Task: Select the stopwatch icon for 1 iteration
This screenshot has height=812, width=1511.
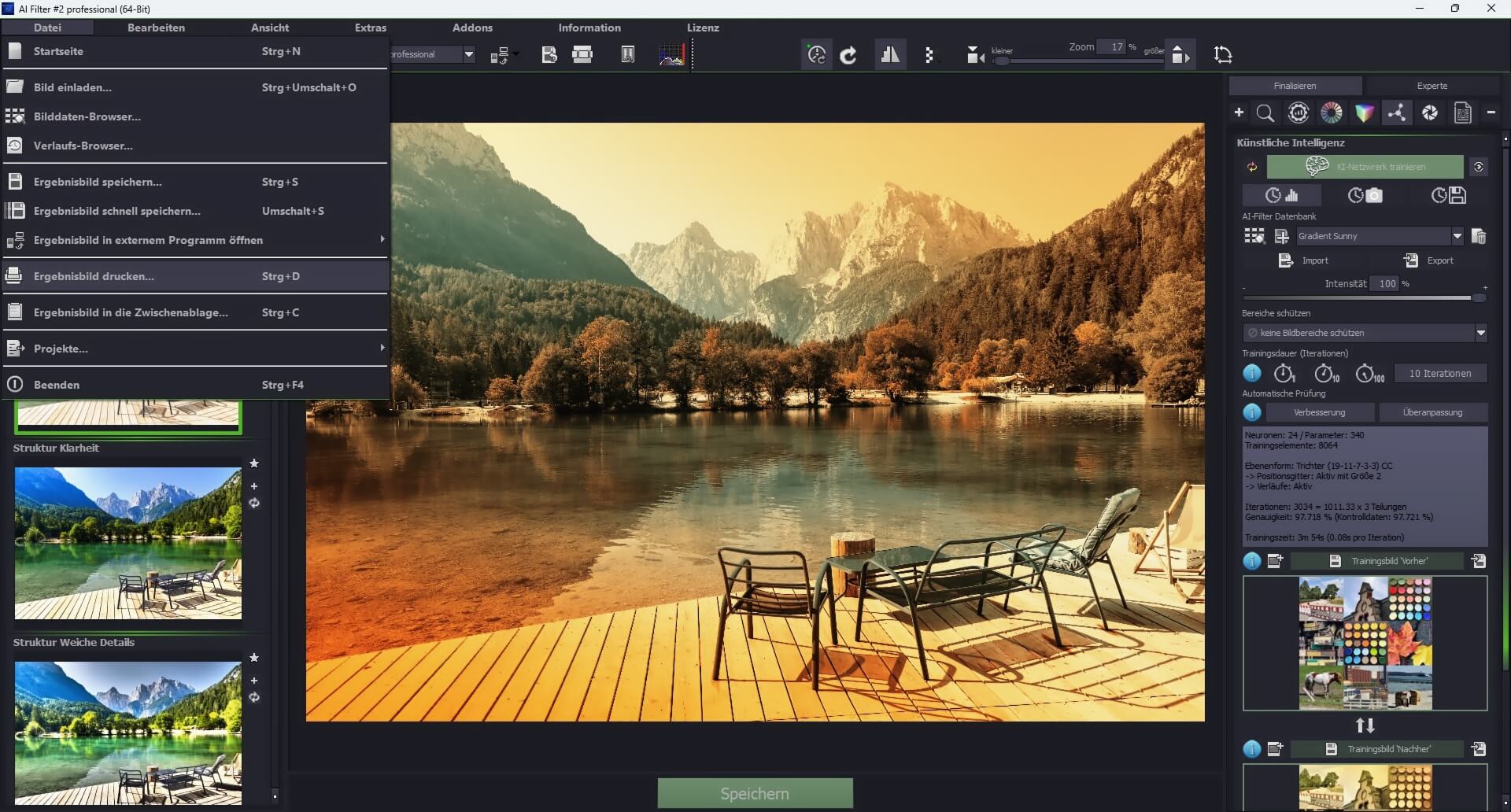Action: click(1284, 373)
